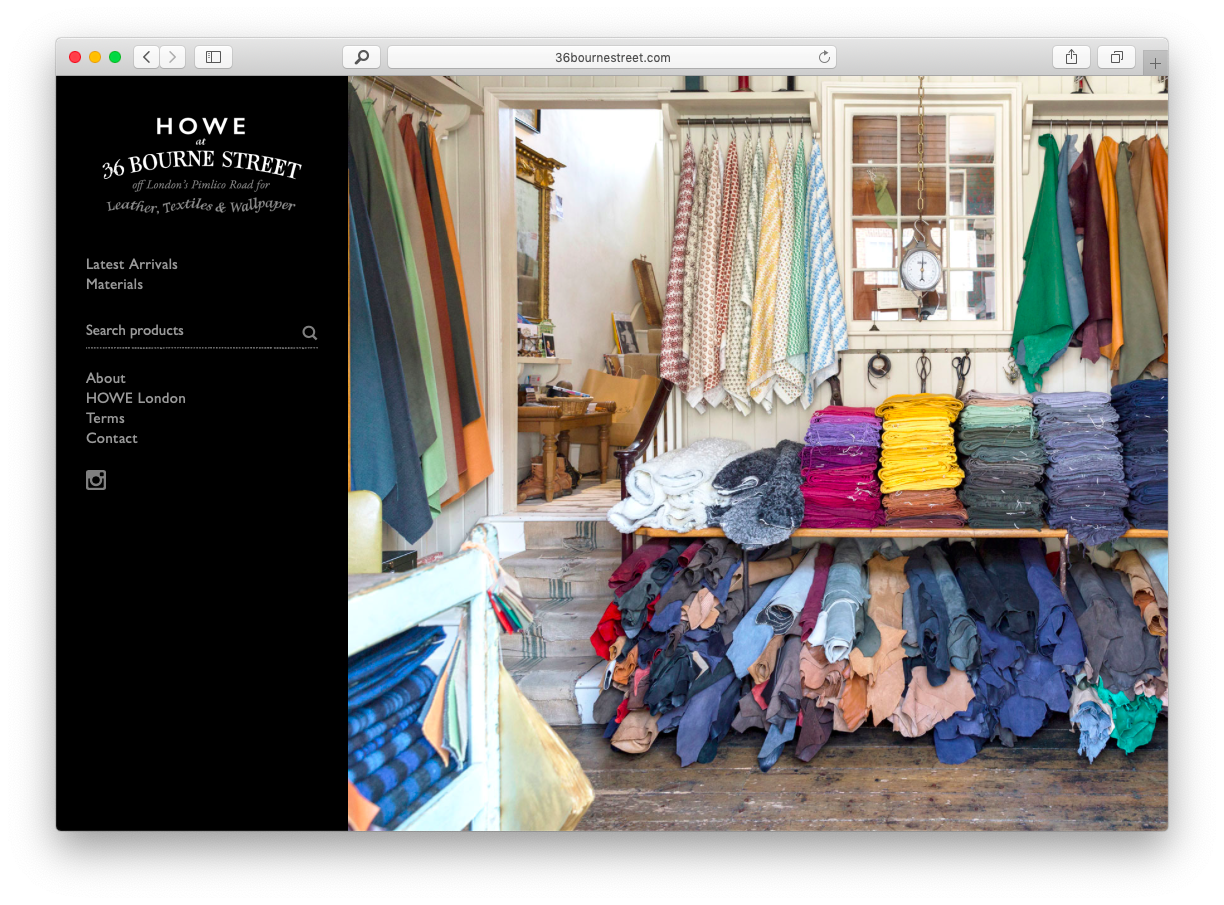Viewport: 1224px width, 905px height.
Task: Go back using Safari's back arrow
Action: click(x=146, y=57)
